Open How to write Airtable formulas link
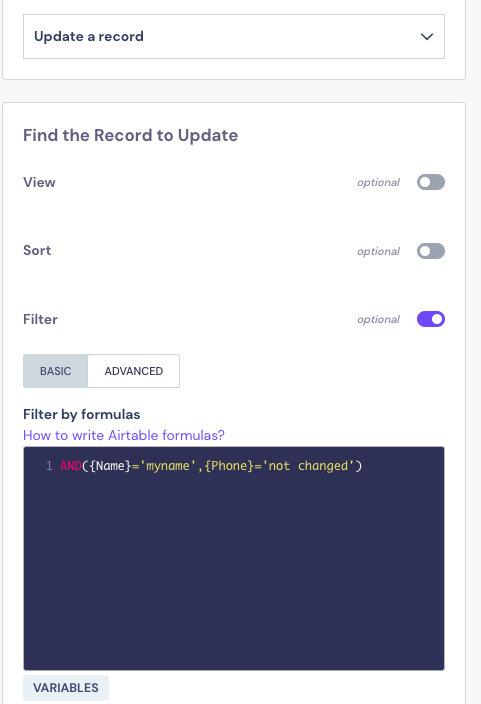This screenshot has width=481, height=704. [124, 435]
